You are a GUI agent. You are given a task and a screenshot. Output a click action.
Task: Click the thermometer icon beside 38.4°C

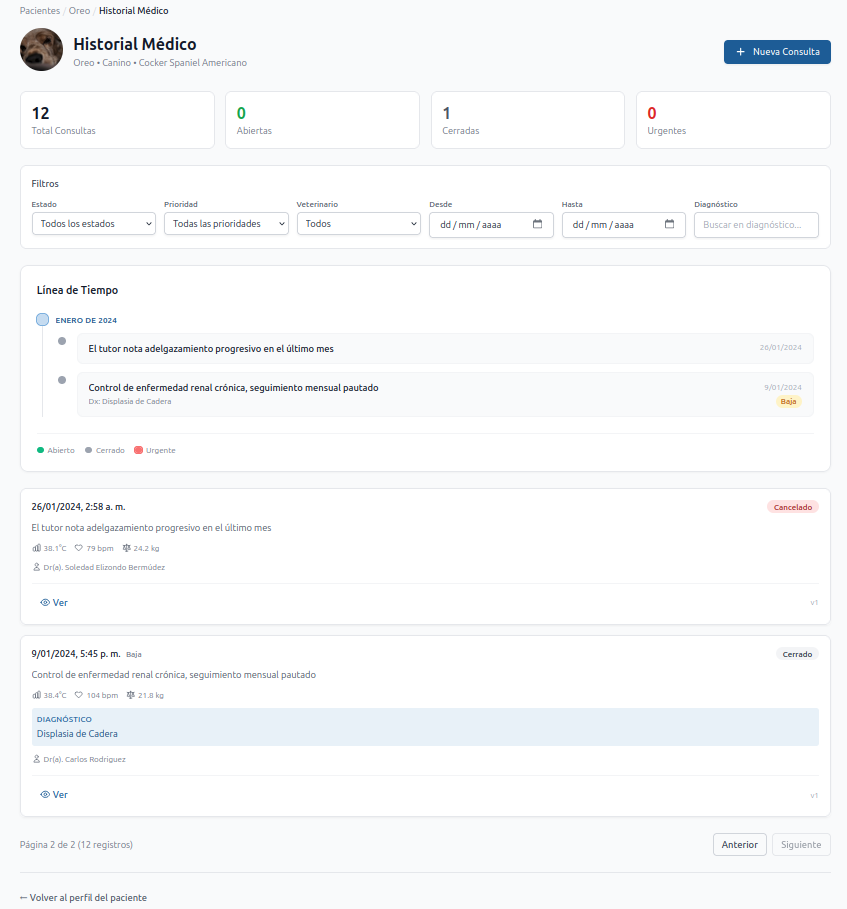(37, 695)
